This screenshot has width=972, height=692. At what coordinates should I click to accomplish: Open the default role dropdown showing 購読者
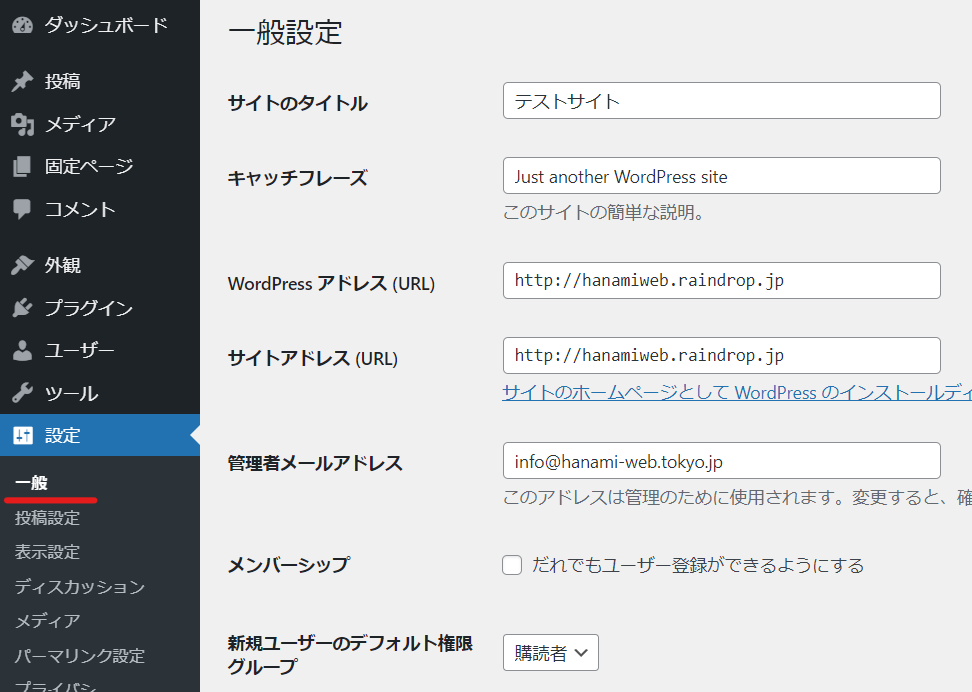coord(550,652)
